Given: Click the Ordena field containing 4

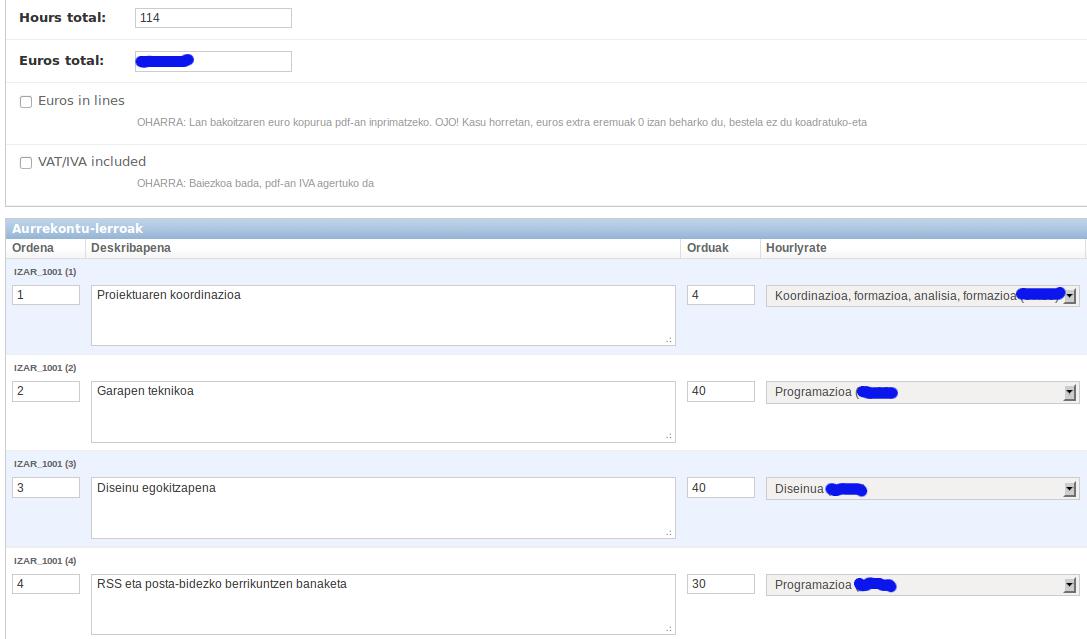Looking at the screenshot, I should (46, 584).
